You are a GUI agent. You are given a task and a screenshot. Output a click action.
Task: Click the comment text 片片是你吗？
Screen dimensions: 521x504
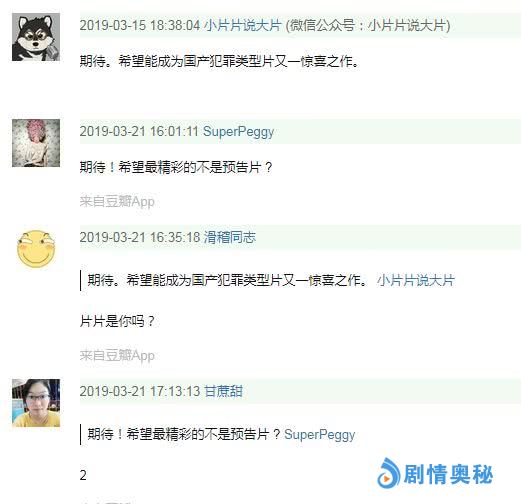tap(117, 321)
